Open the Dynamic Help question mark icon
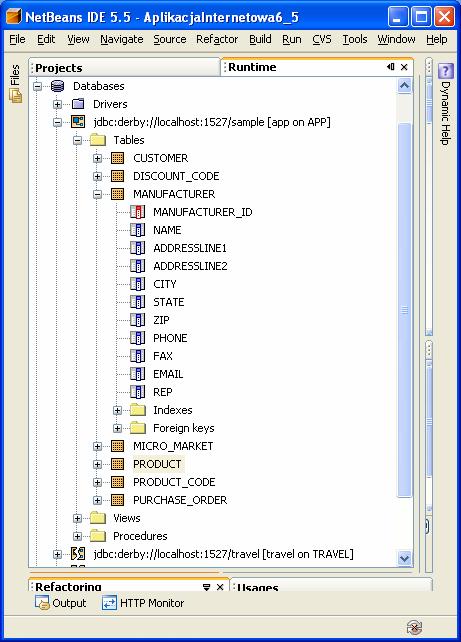The height and width of the screenshot is (642, 461). click(x=446, y=71)
